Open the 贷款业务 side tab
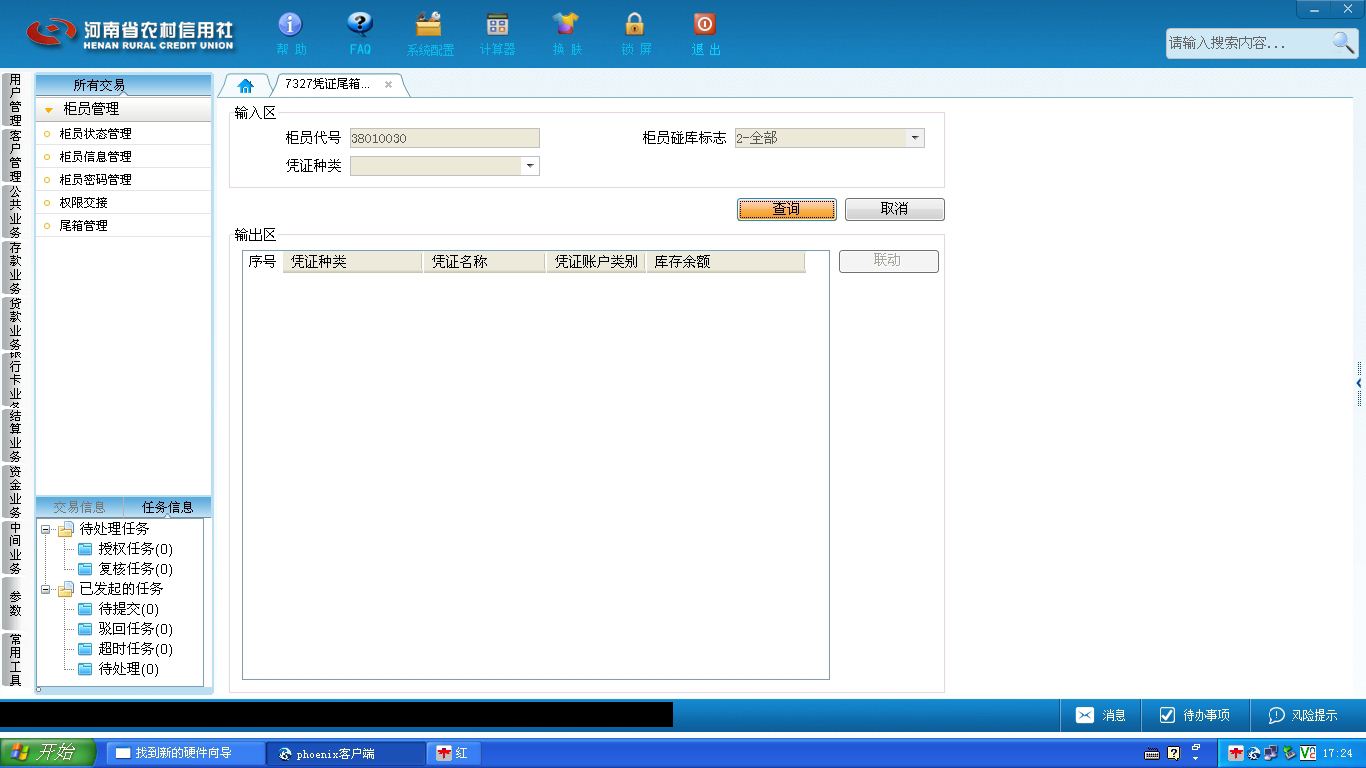This screenshot has height=768, width=1366. [x=14, y=324]
